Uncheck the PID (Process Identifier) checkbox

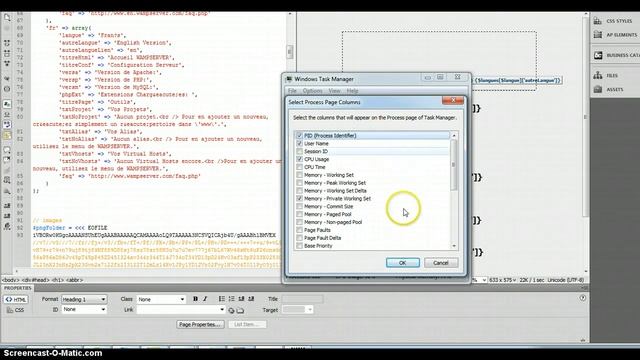(299, 136)
